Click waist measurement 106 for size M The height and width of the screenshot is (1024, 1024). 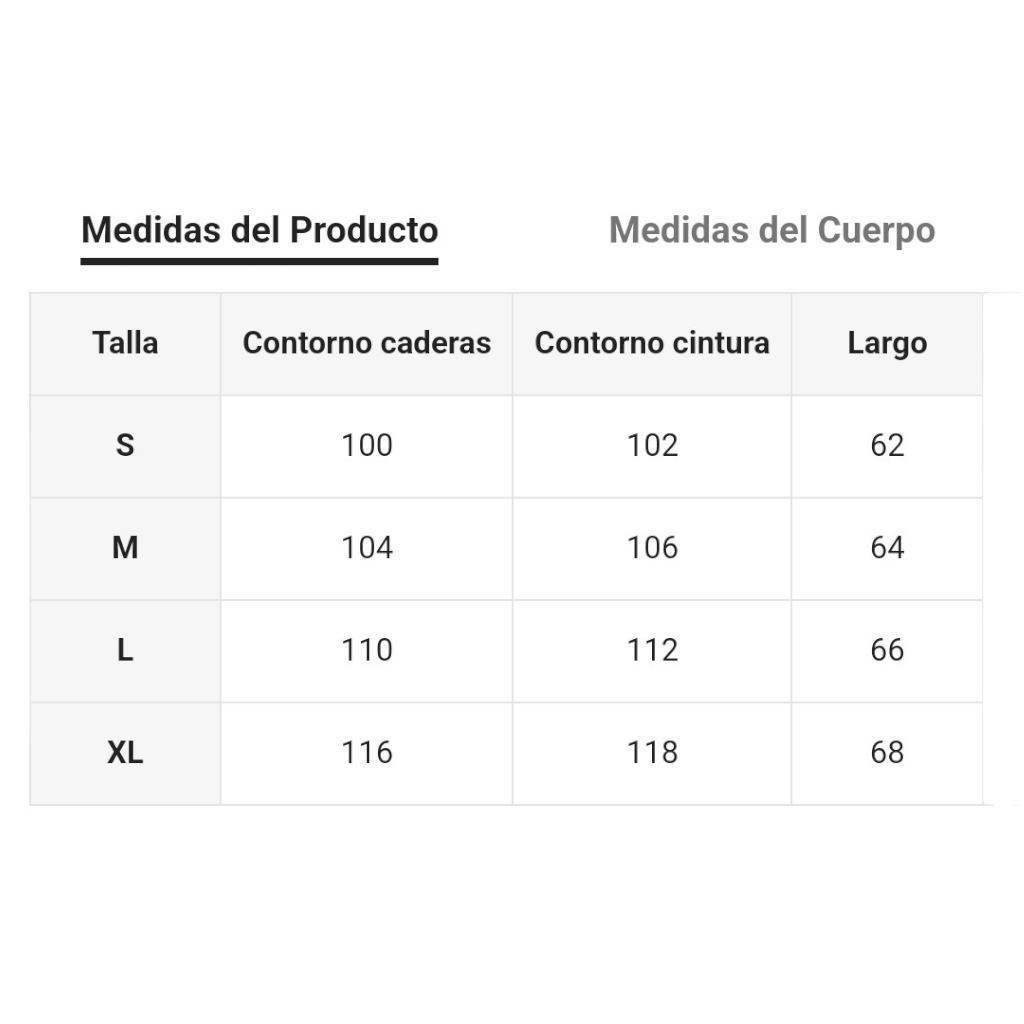[652, 547]
